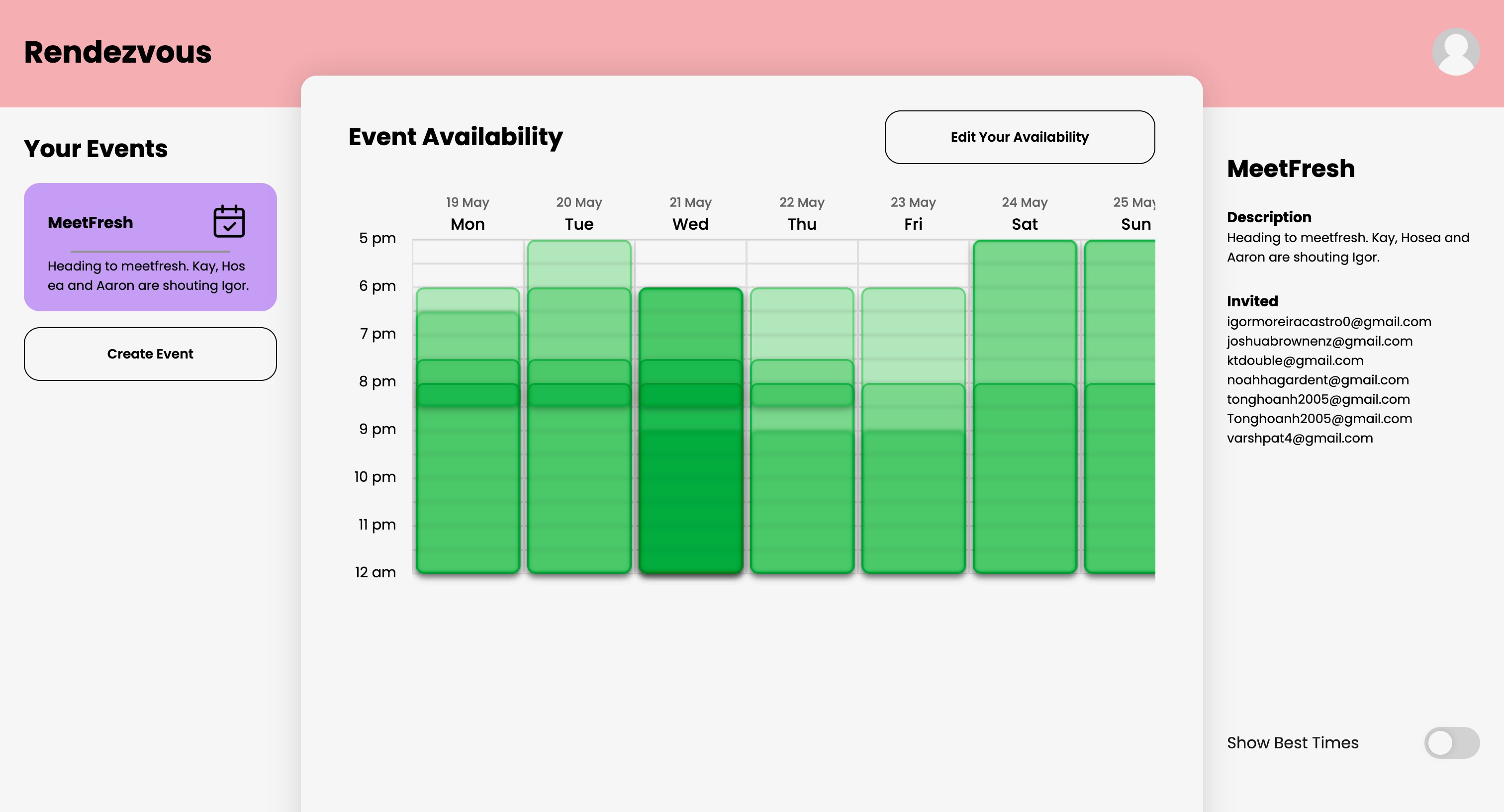Click the 8 pm time label
1504x812 pixels.
376,381
